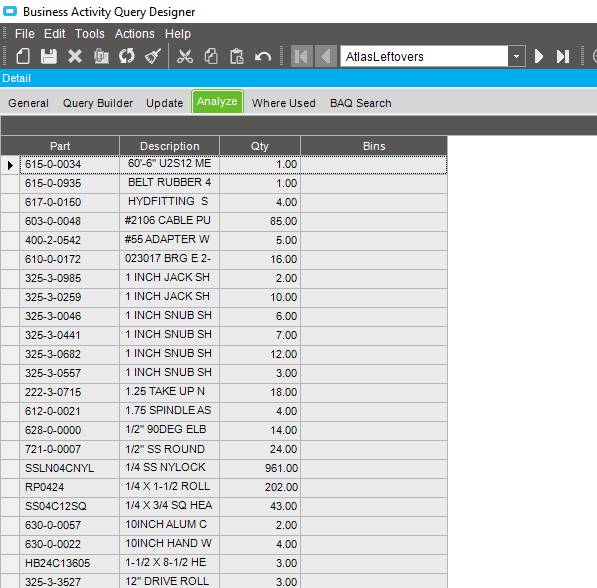Save the query with floppy disk icon
The image size is (597, 588).
click(49, 57)
